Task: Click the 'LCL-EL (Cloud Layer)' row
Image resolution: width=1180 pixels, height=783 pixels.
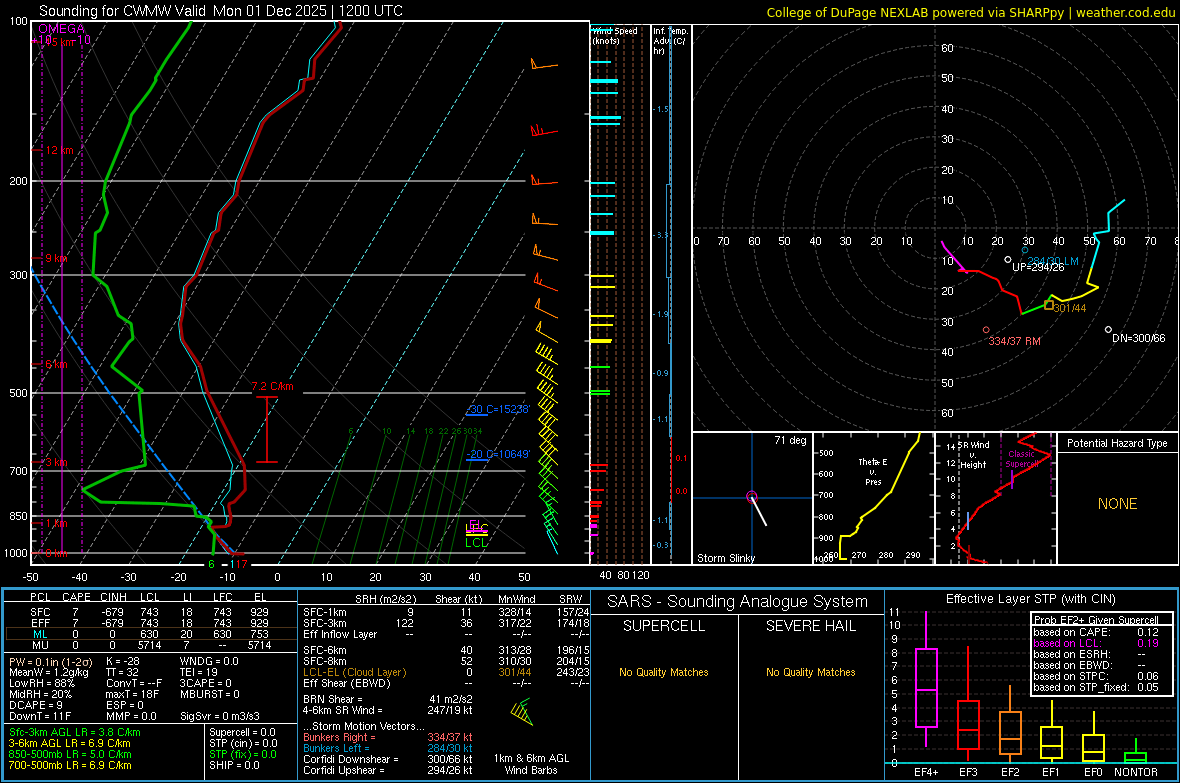Action: [x=446, y=672]
